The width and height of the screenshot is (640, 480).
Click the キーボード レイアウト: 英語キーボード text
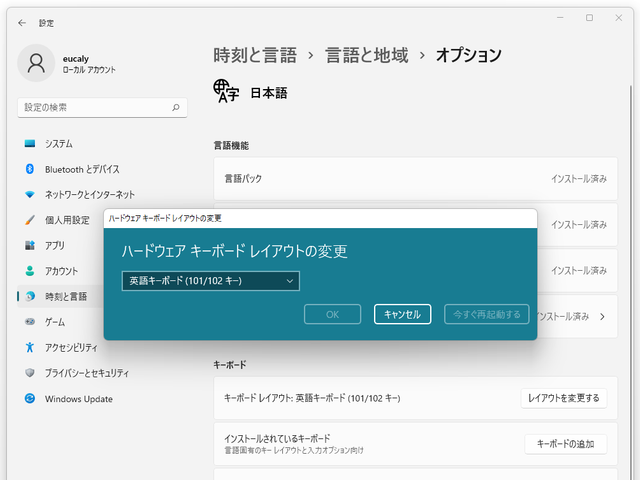click(312, 398)
